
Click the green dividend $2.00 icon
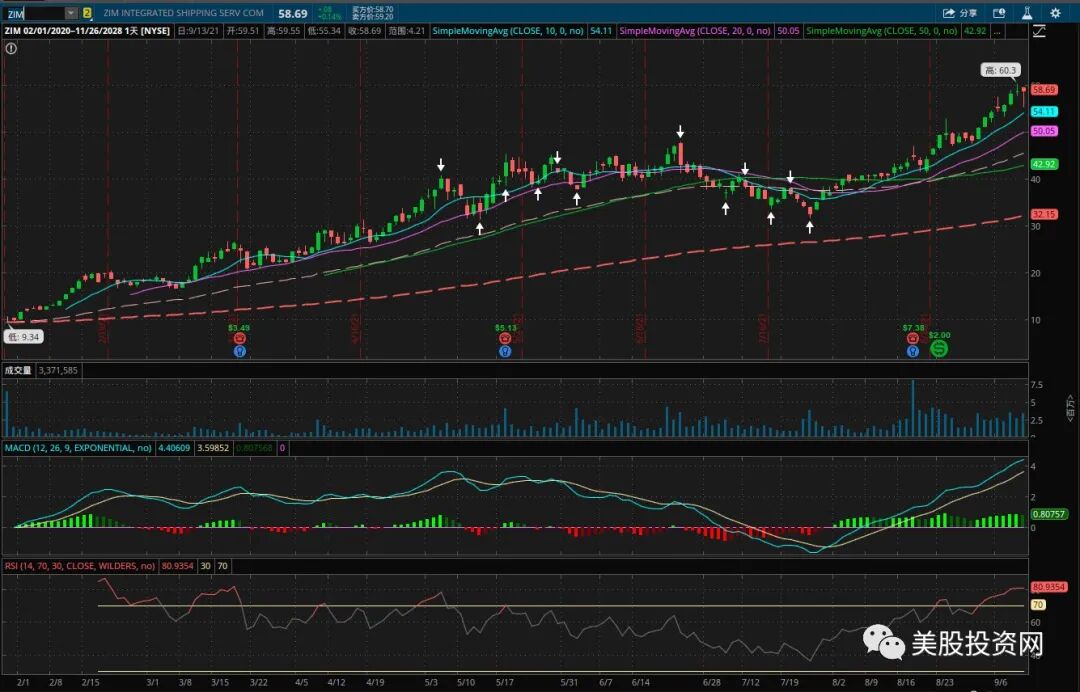point(939,348)
